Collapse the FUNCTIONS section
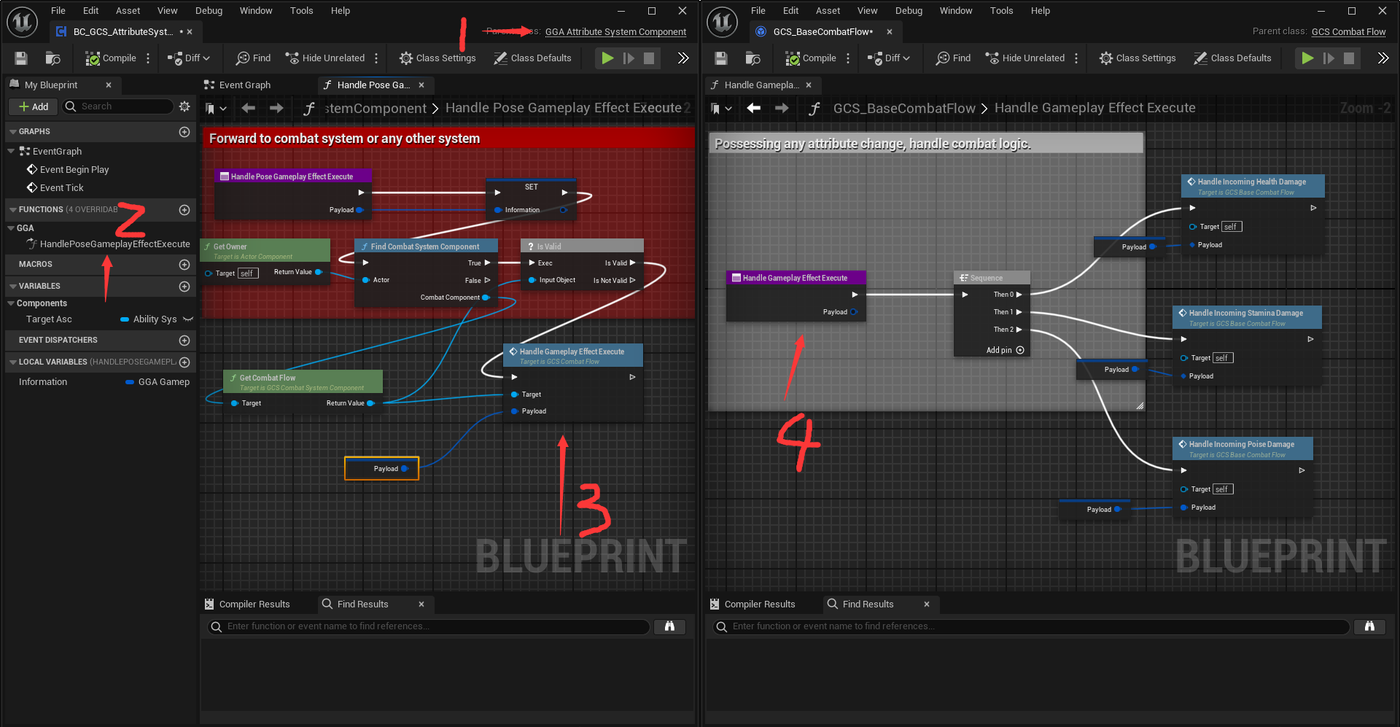 point(12,210)
